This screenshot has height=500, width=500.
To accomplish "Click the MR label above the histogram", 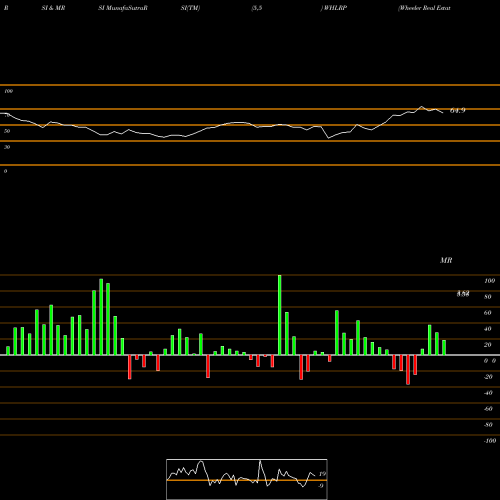I will (x=446, y=260).
